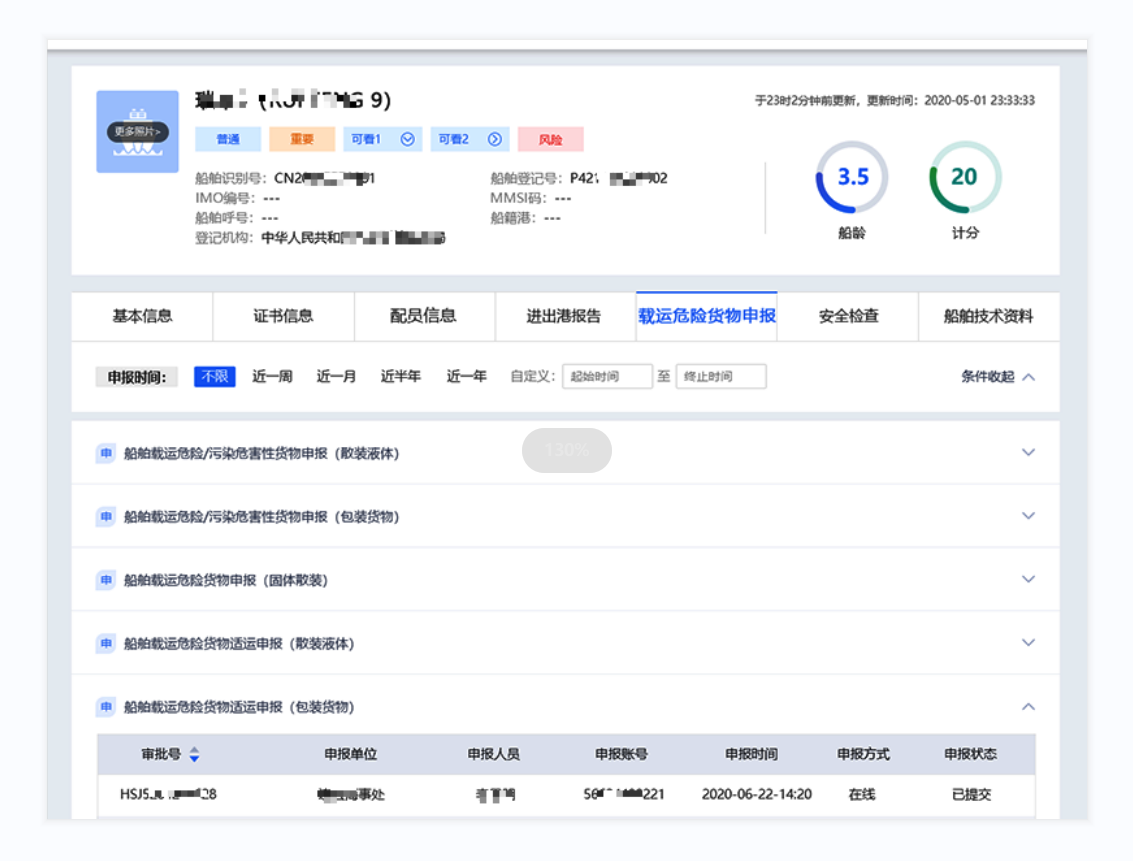Open the 安全检查 tab
The height and width of the screenshot is (861, 1133).
(x=848, y=316)
